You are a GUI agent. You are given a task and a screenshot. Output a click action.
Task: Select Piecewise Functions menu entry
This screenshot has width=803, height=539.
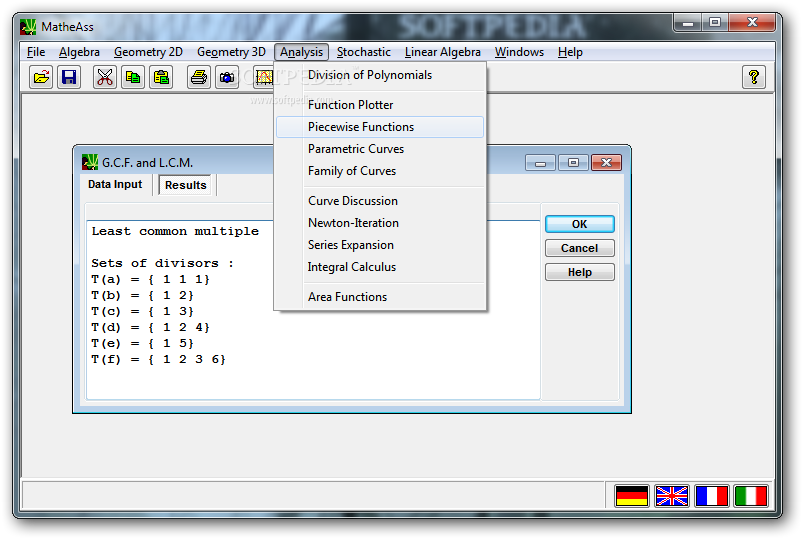click(380, 127)
